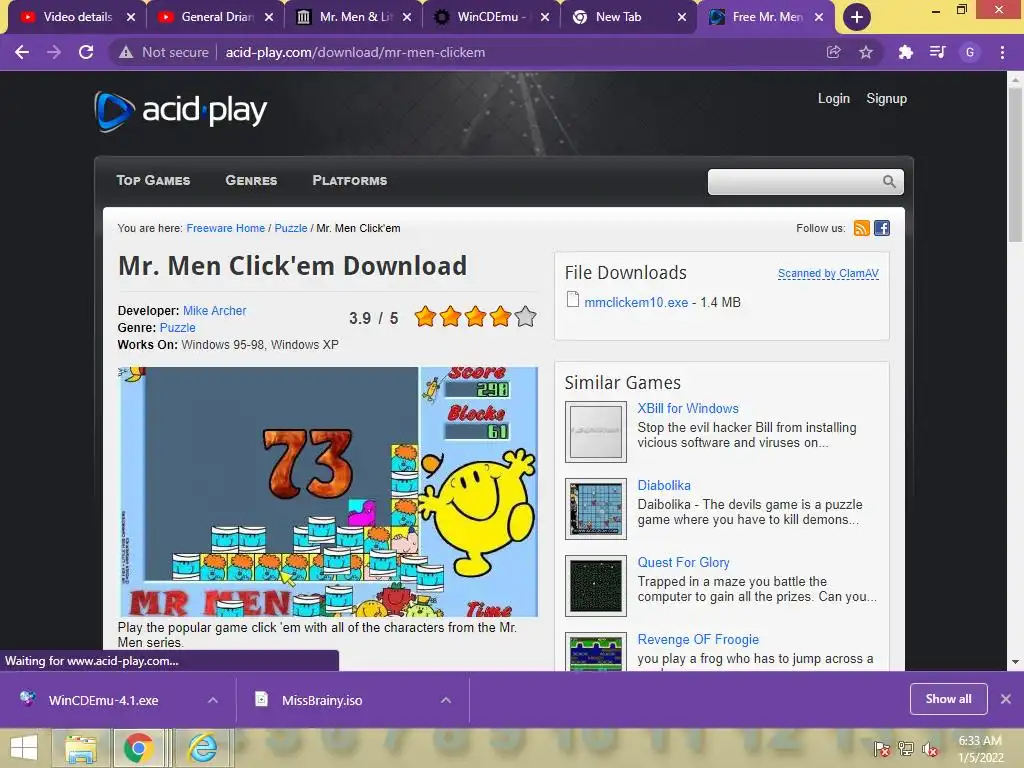Close the downloads bar
This screenshot has width=1024, height=768.
click(1006, 699)
